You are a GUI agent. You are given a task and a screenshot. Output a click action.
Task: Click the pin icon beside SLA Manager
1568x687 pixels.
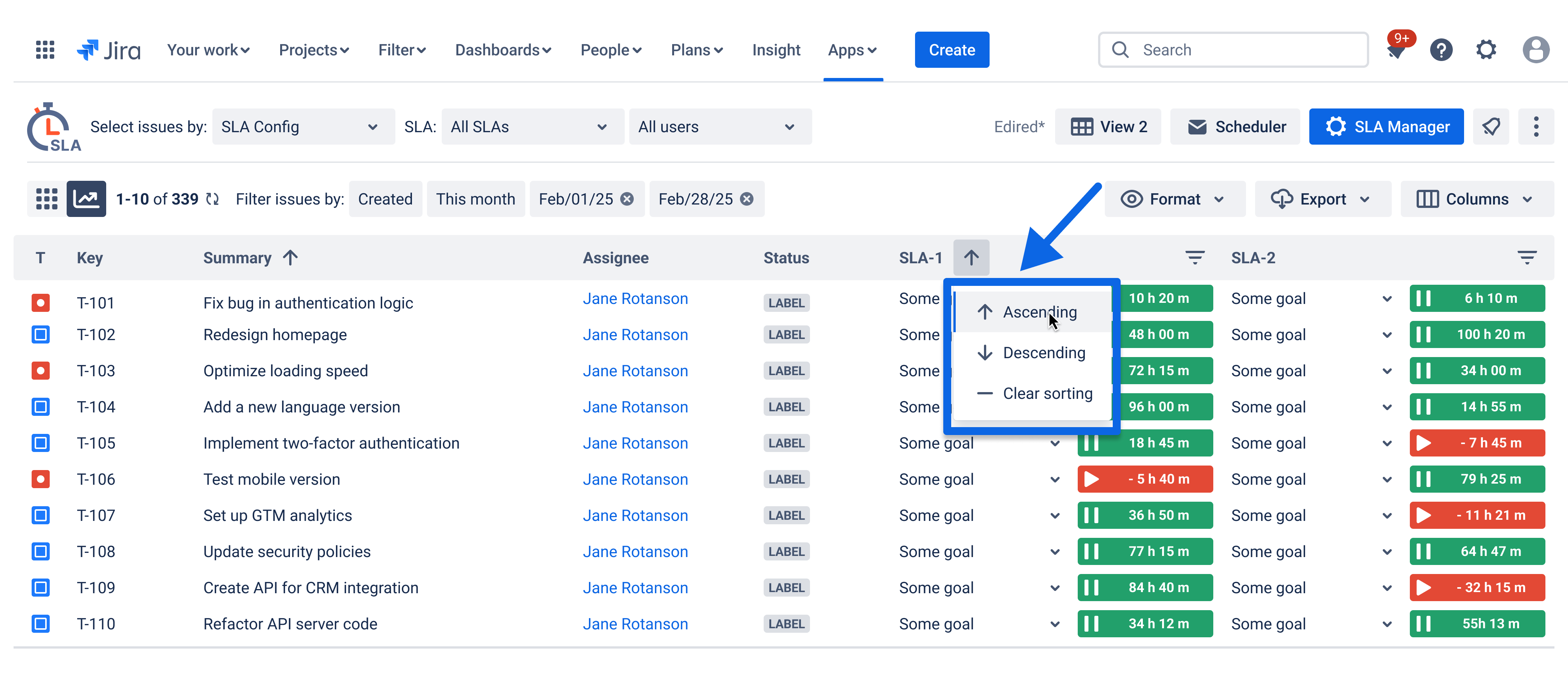pyautogui.click(x=1491, y=127)
